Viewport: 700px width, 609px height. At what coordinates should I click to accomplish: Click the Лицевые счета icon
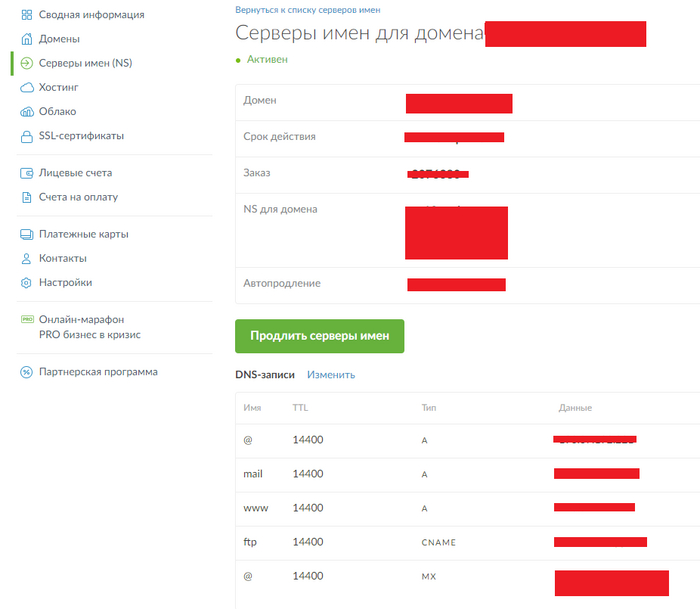pos(27,173)
